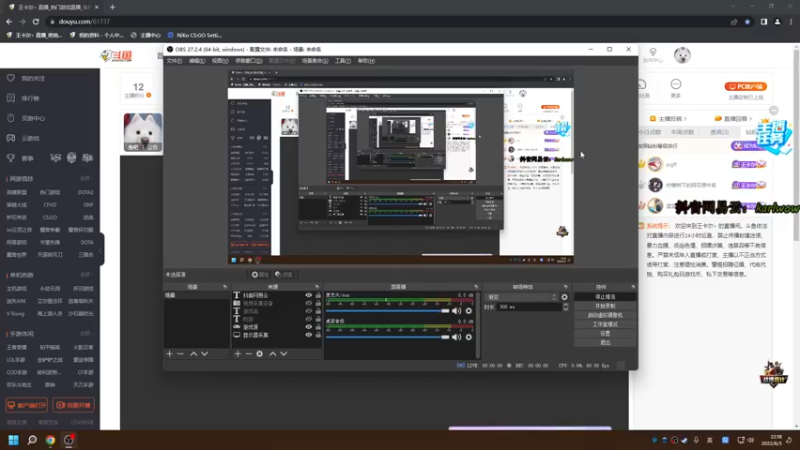Collapse the Douyu left sidebar with its arrow handle
Screen dimensions: 800x450
[x=101, y=249]
